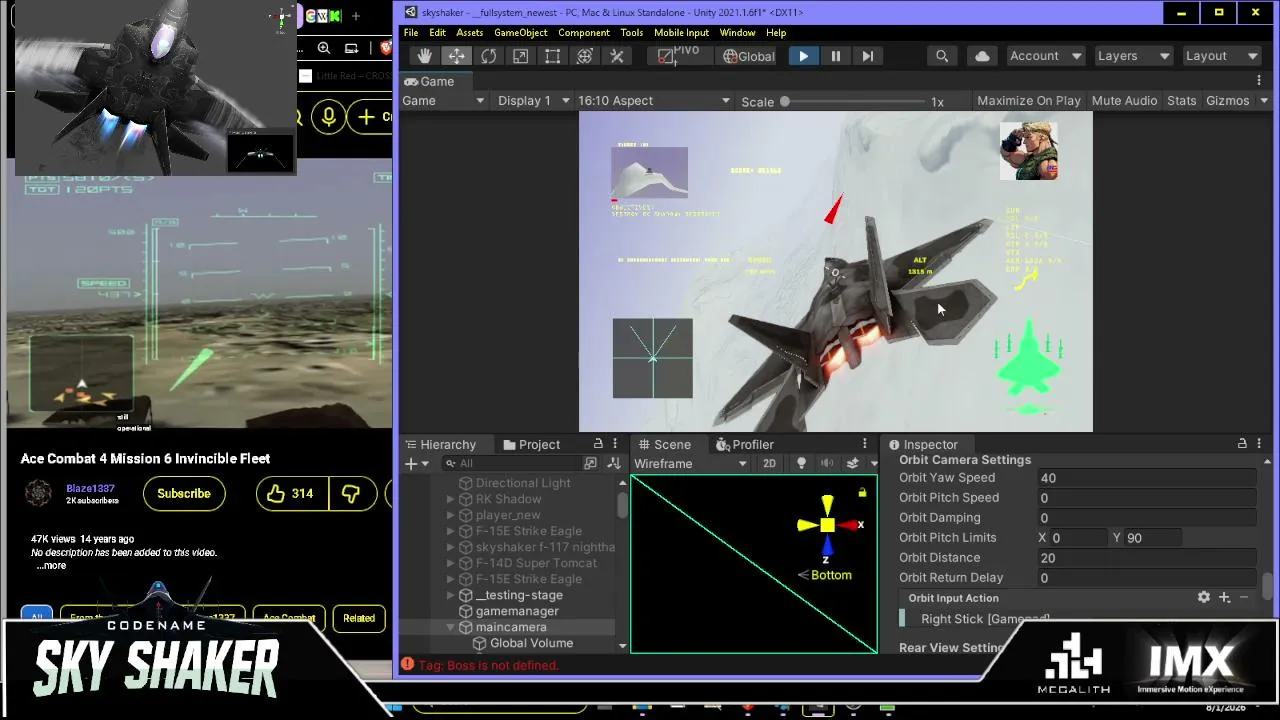Toggle scene audio speaker icon
This screenshot has height=720, width=1280.
[x=827, y=463]
